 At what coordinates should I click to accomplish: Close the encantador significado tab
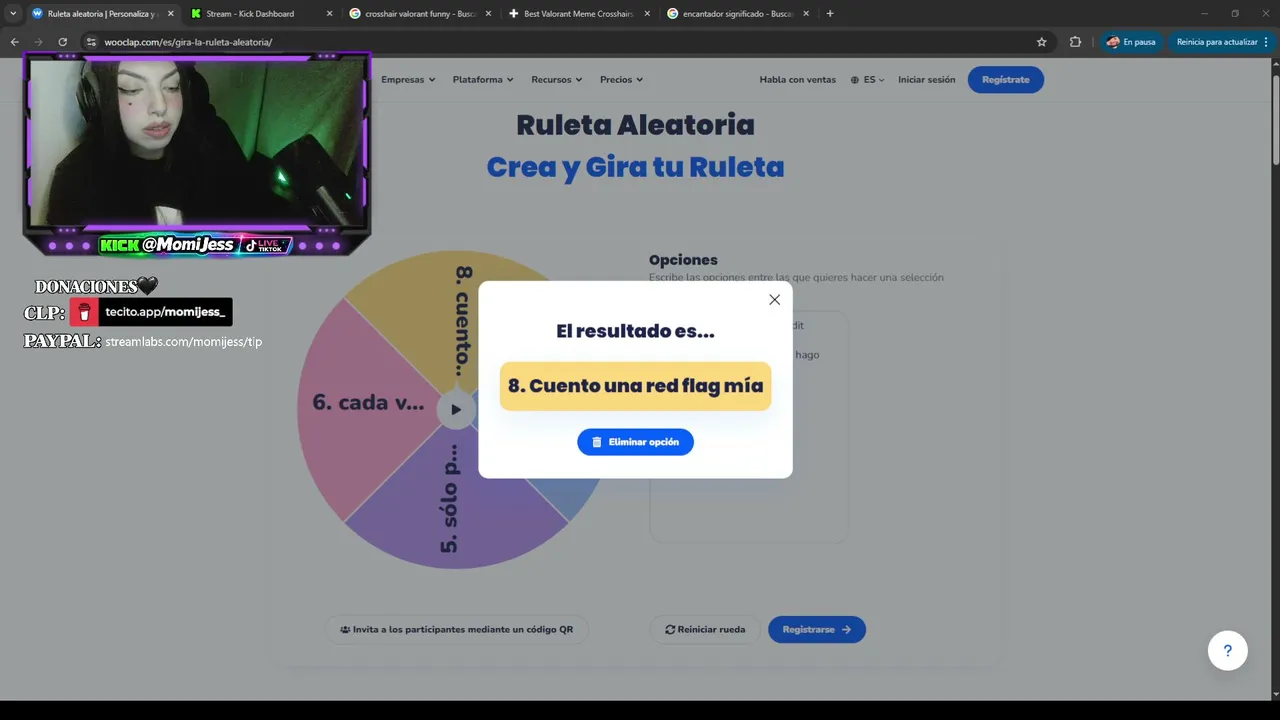[x=806, y=14]
